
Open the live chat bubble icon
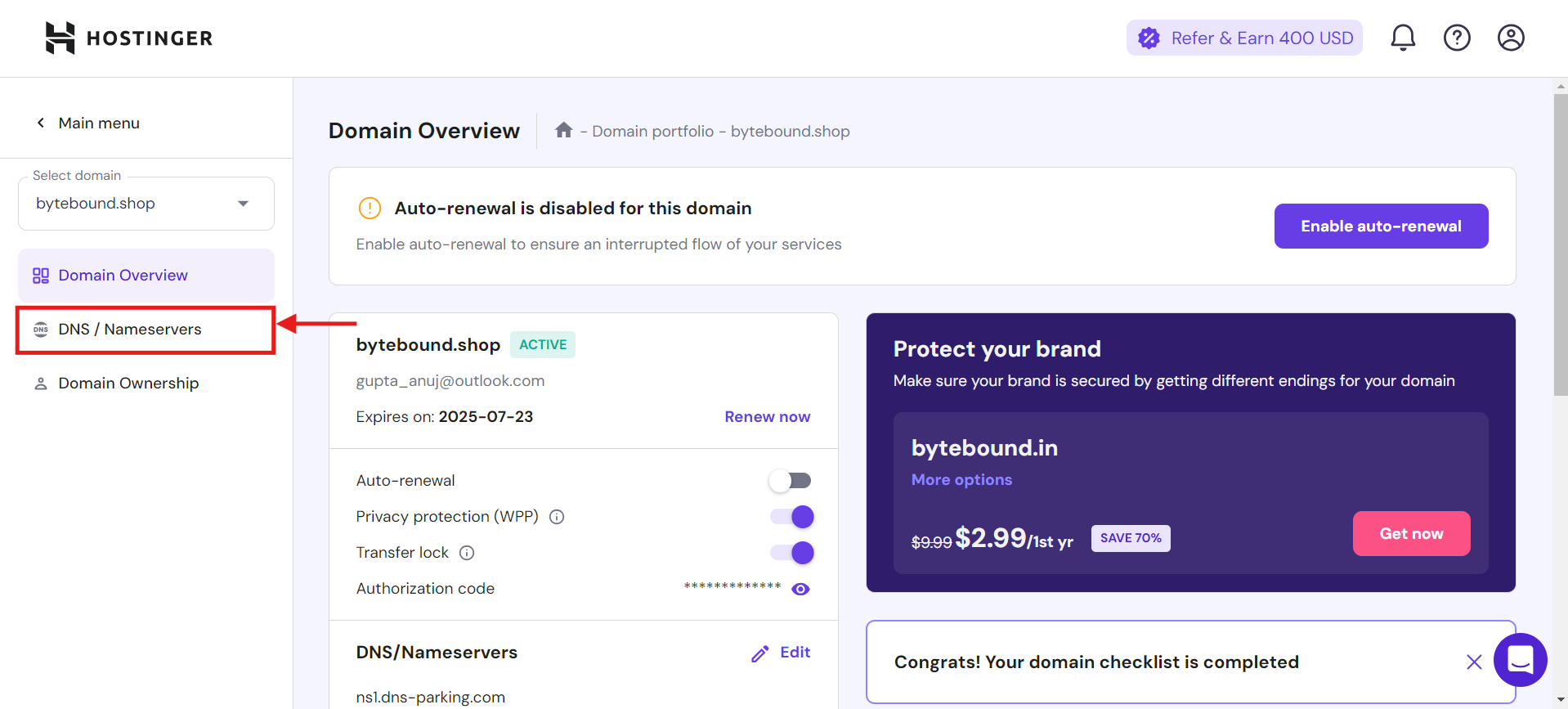pos(1520,659)
